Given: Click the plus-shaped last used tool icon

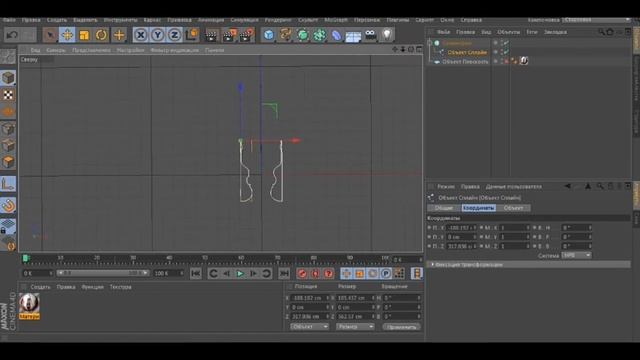Looking at the screenshot, I should (119, 35).
